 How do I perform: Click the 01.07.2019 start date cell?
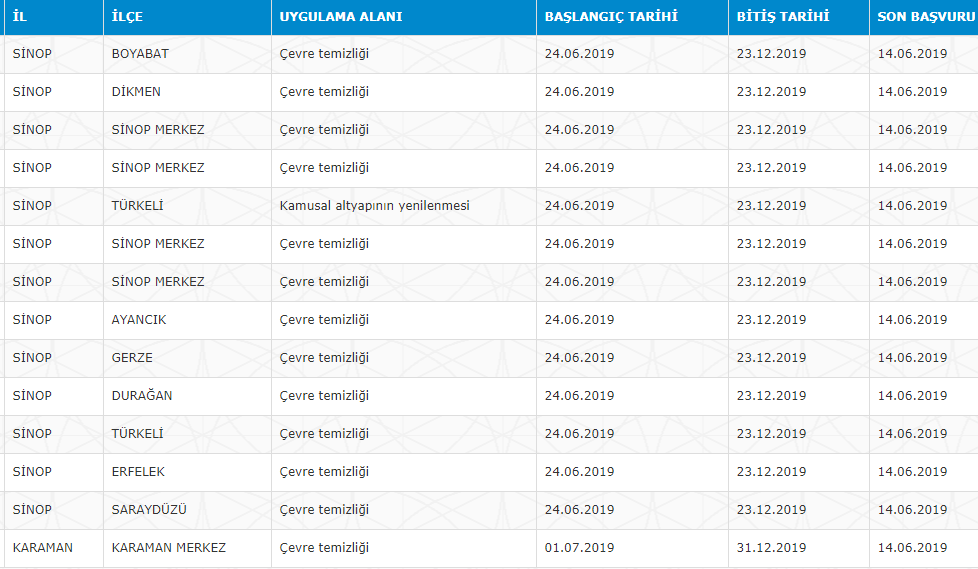tap(579, 548)
